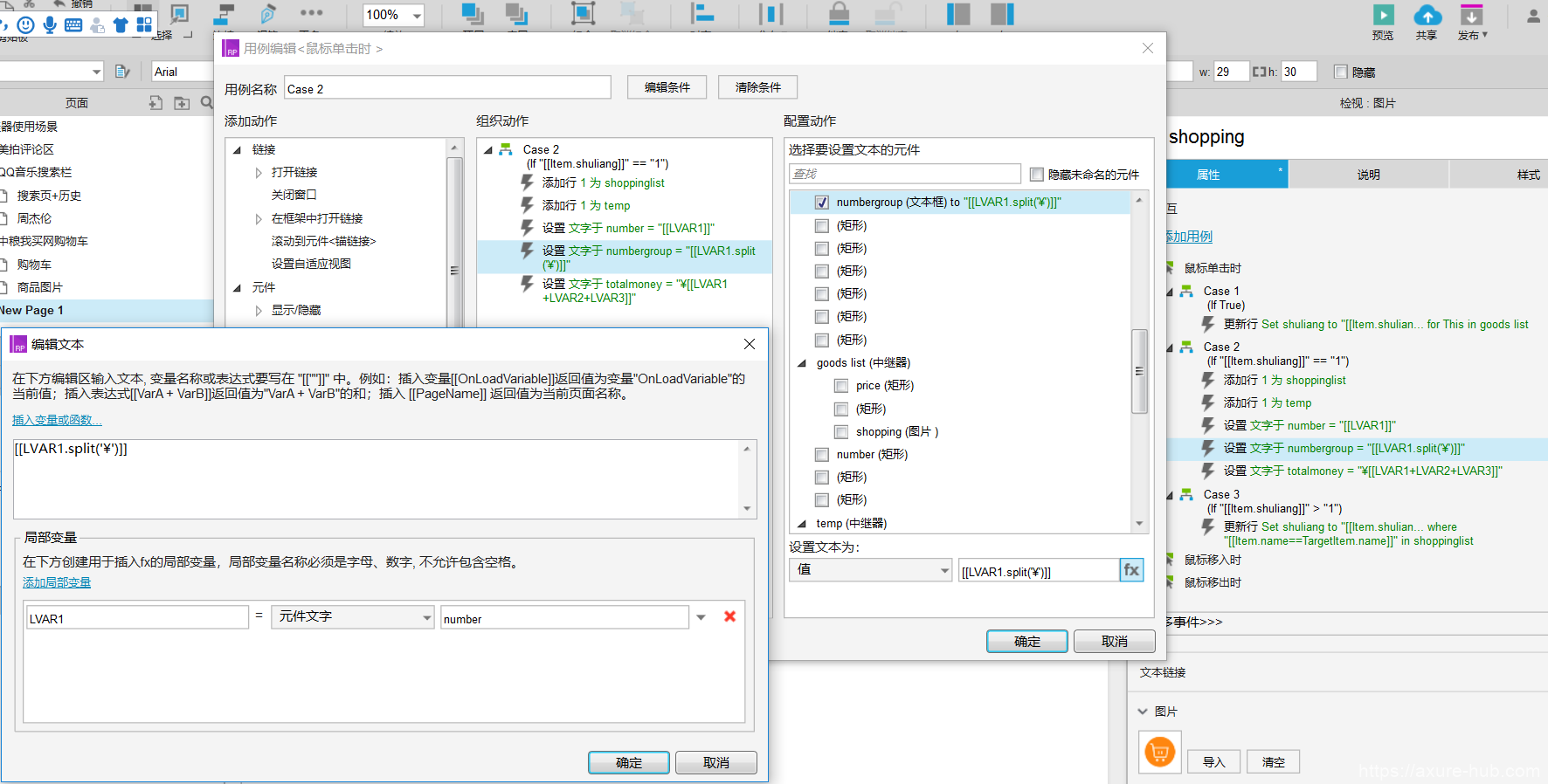Click the green Preview play icon

[1383, 15]
